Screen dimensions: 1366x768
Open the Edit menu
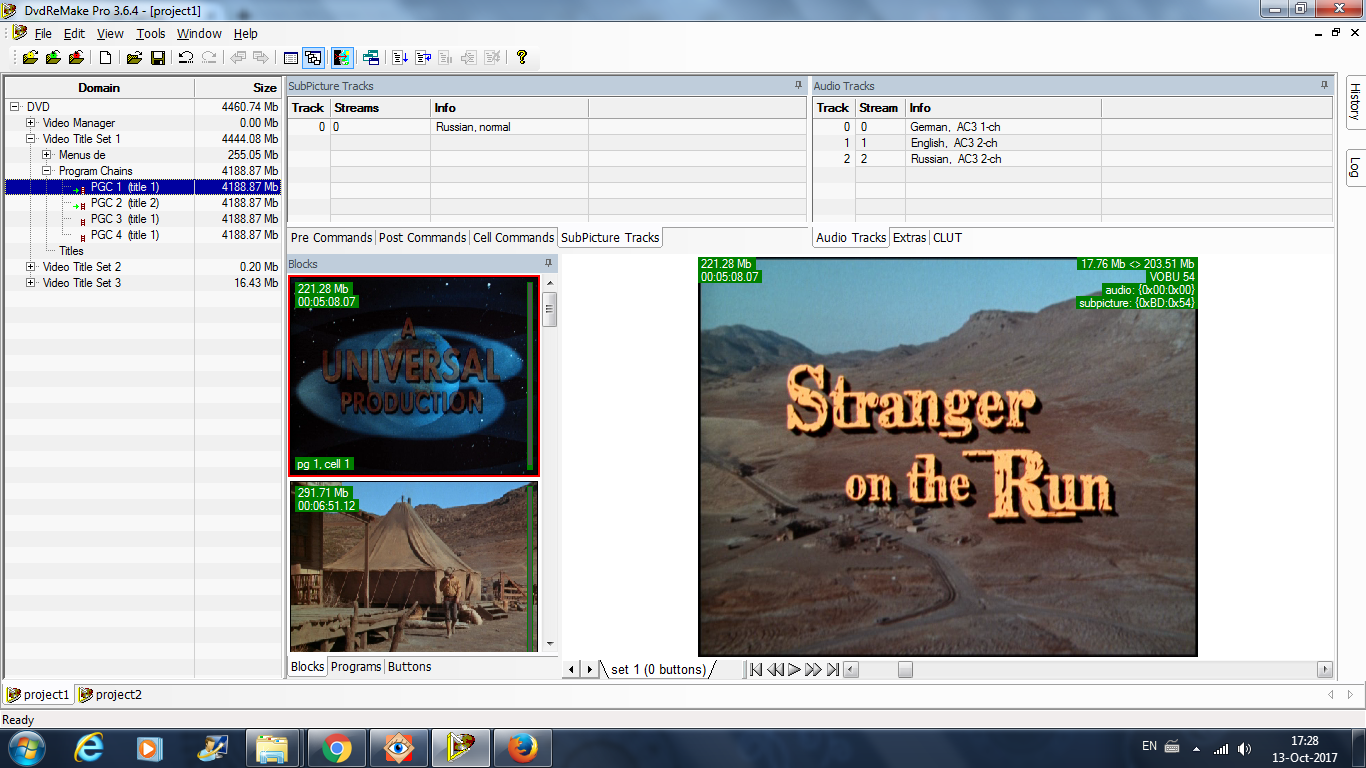click(x=74, y=33)
